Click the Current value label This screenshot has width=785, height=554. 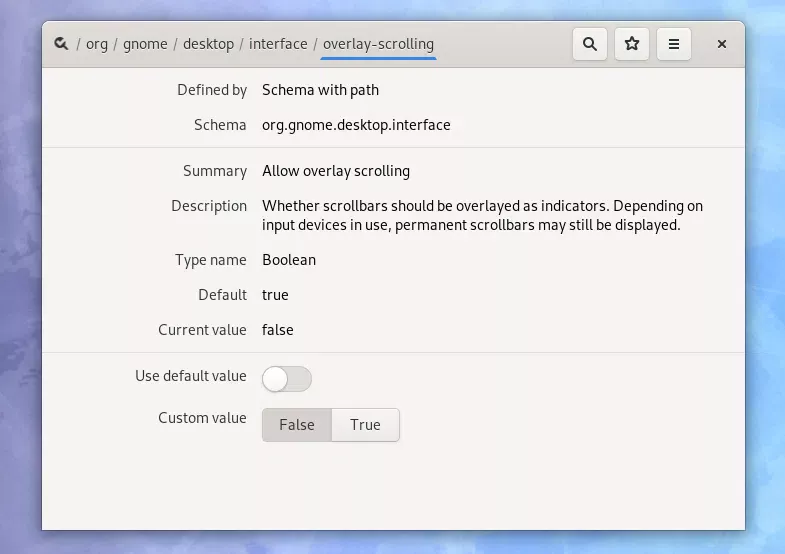click(x=202, y=330)
